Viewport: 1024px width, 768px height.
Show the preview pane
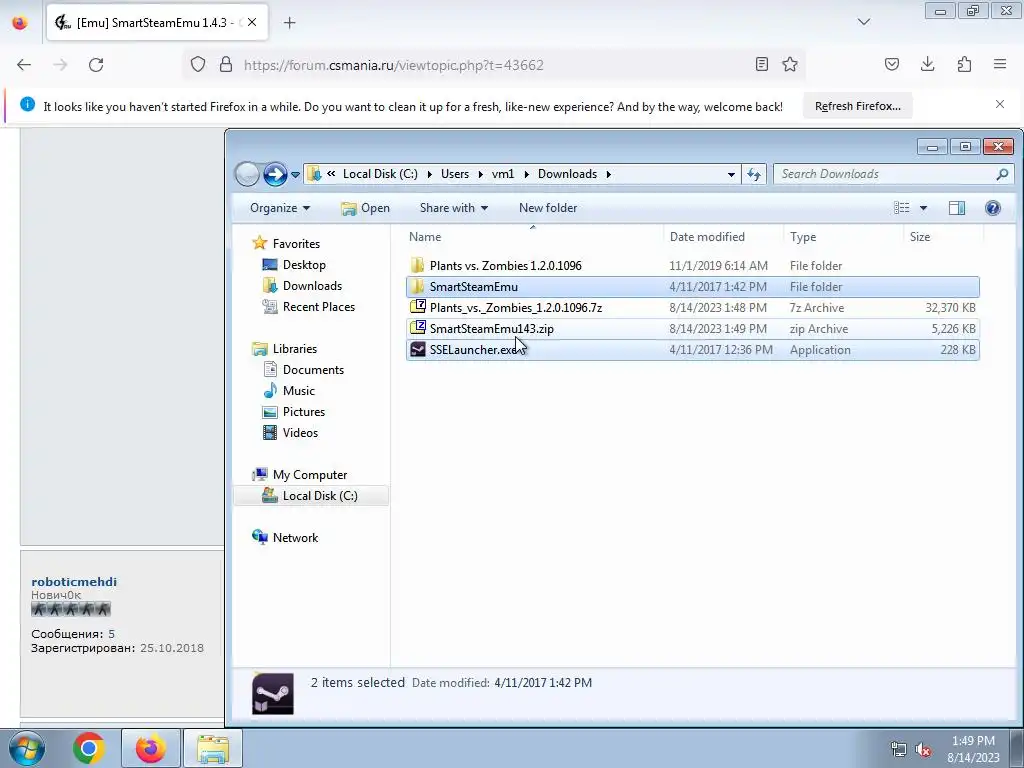pos(957,208)
